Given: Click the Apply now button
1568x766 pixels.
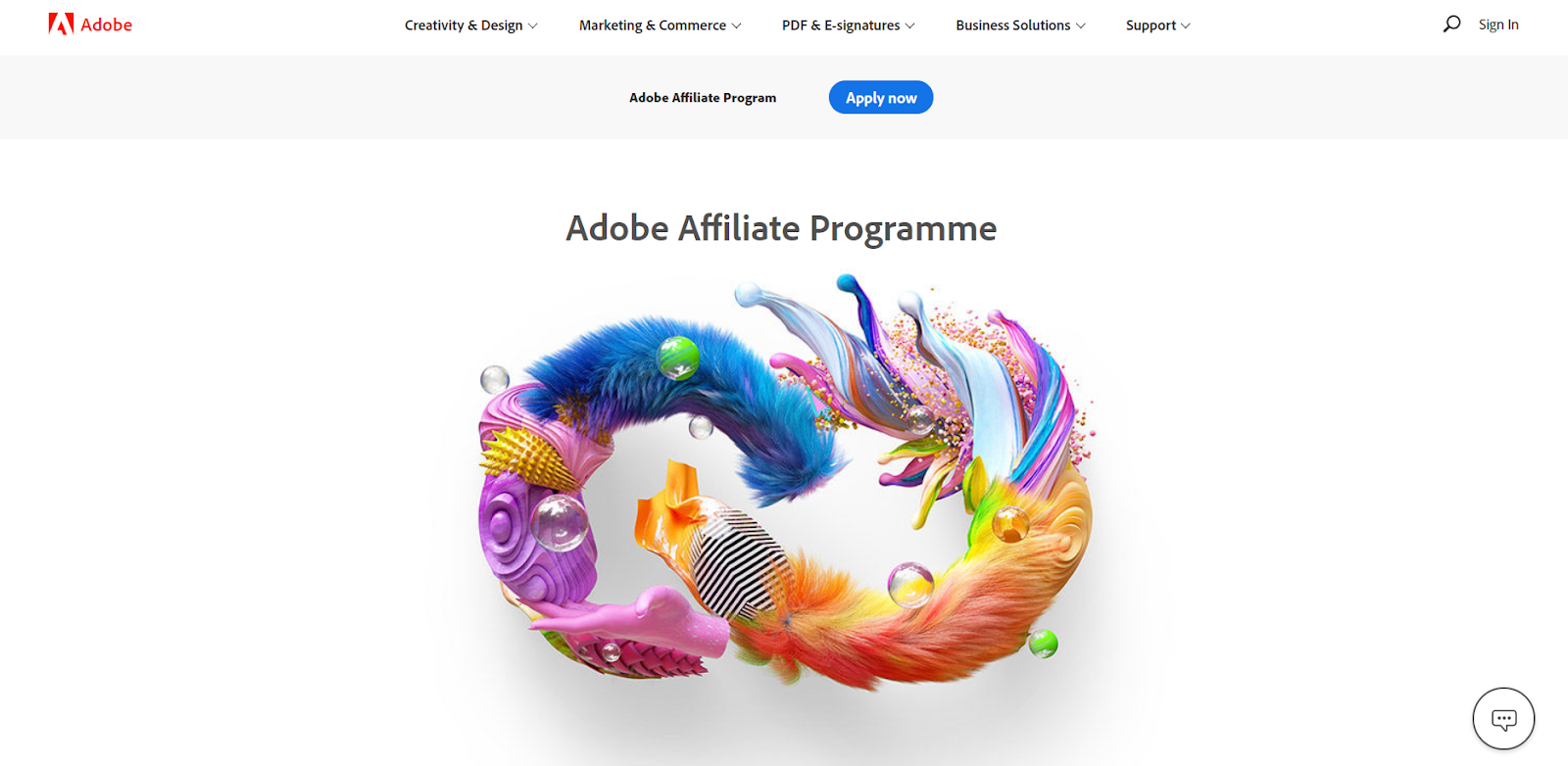Looking at the screenshot, I should [881, 98].
